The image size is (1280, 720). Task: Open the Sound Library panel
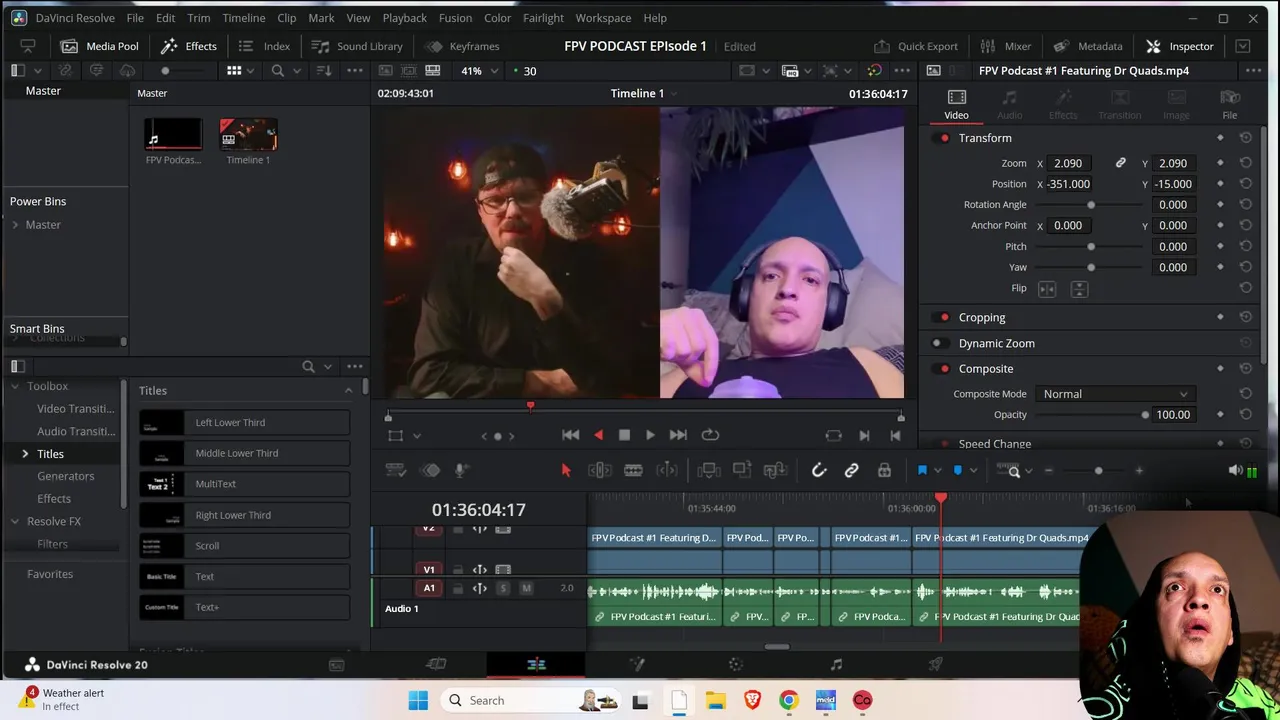(x=357, y=46)
